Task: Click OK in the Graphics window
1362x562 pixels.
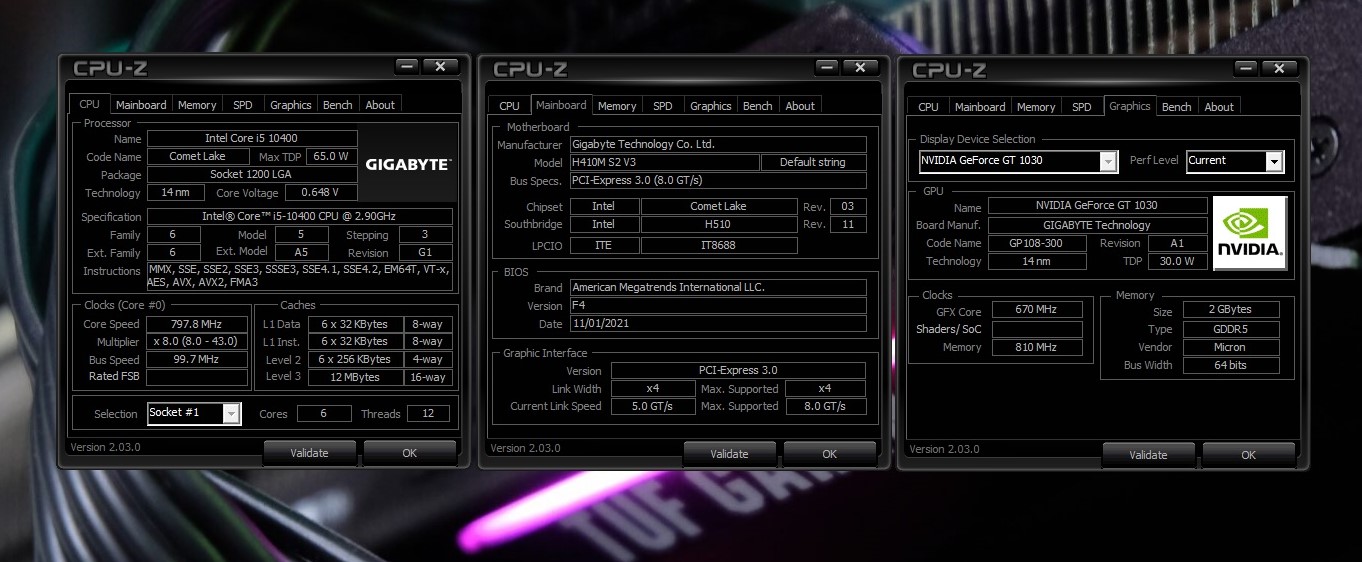Action: tap(1248, 455)
